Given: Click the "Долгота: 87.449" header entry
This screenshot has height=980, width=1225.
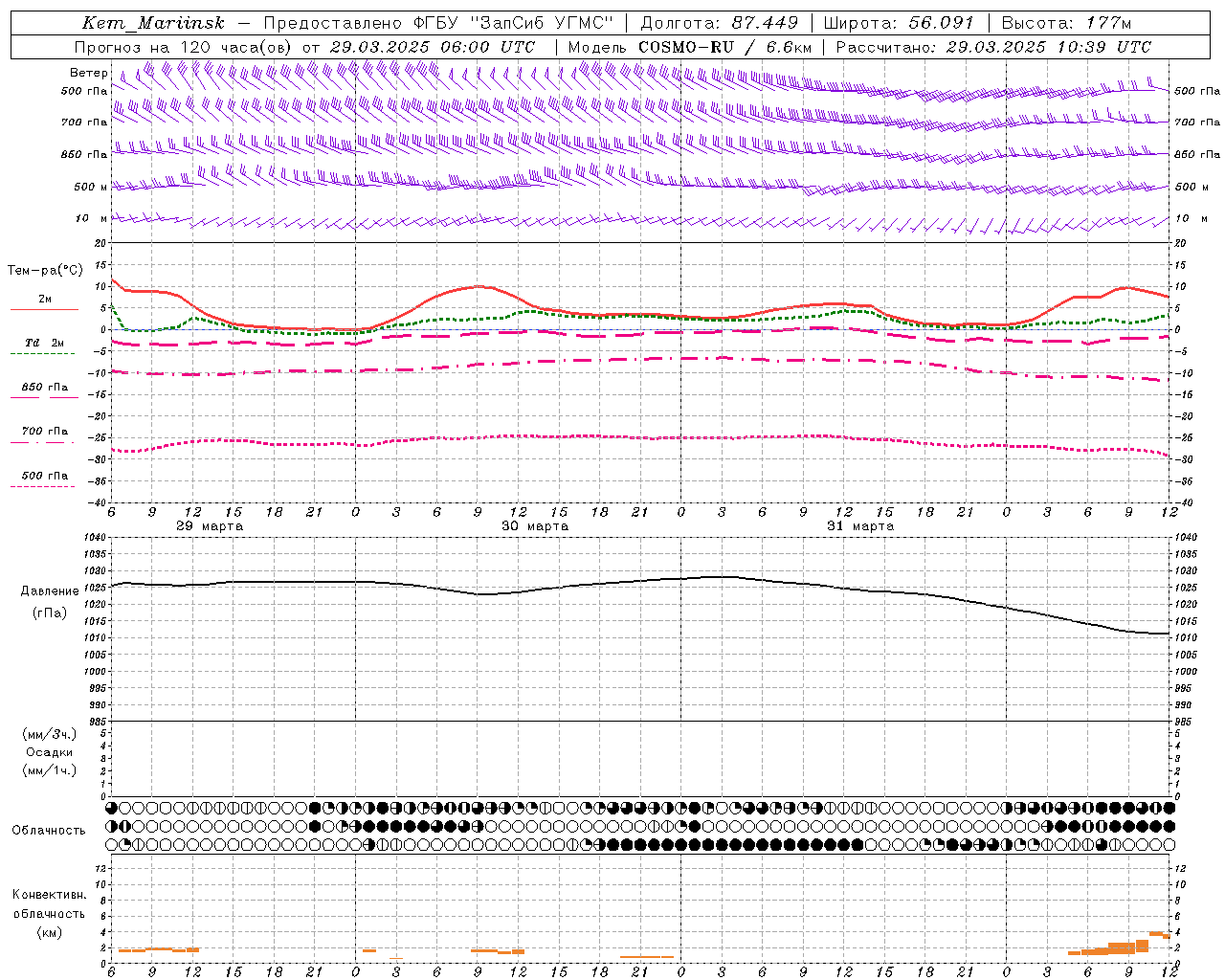Looking at the screenshot, I should pos(720,23).
